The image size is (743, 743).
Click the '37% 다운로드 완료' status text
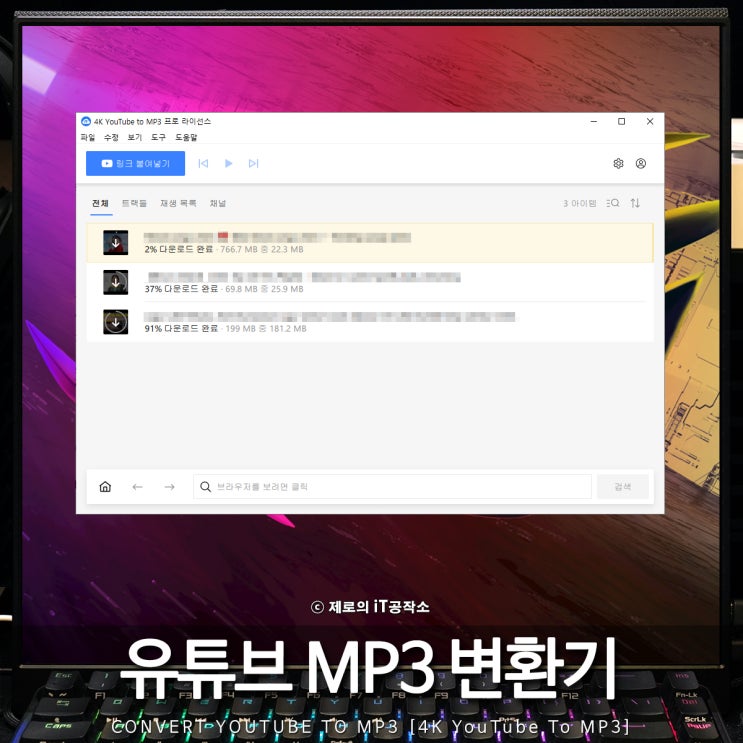(x=181, y=289)
